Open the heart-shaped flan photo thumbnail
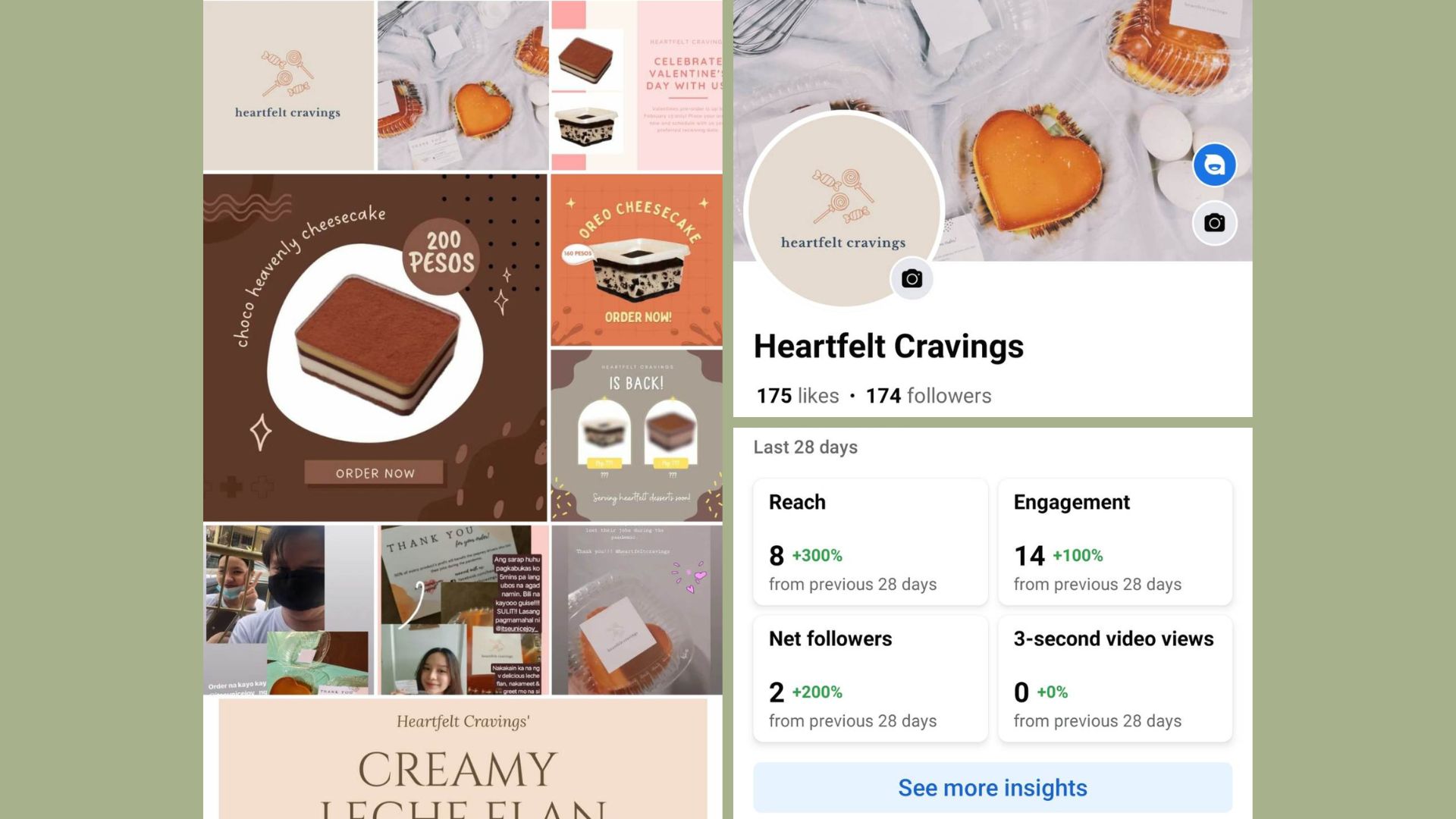Image resolution: width=1456 pixels, height=819 pixels. pos(463,86)
